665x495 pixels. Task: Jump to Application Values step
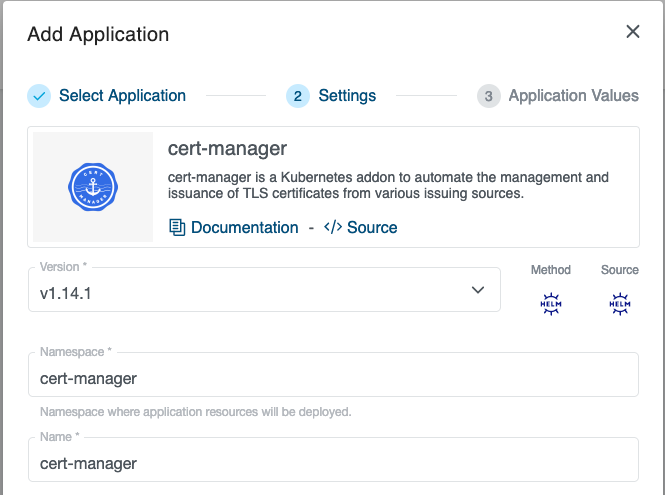[x=573, y=96]
